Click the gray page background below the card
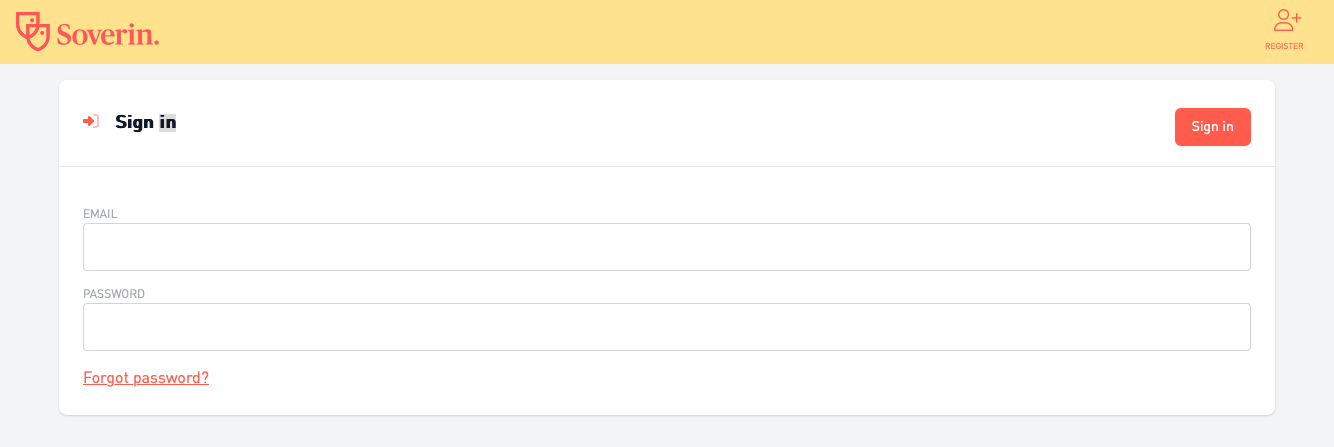 [x=667, y=432]
